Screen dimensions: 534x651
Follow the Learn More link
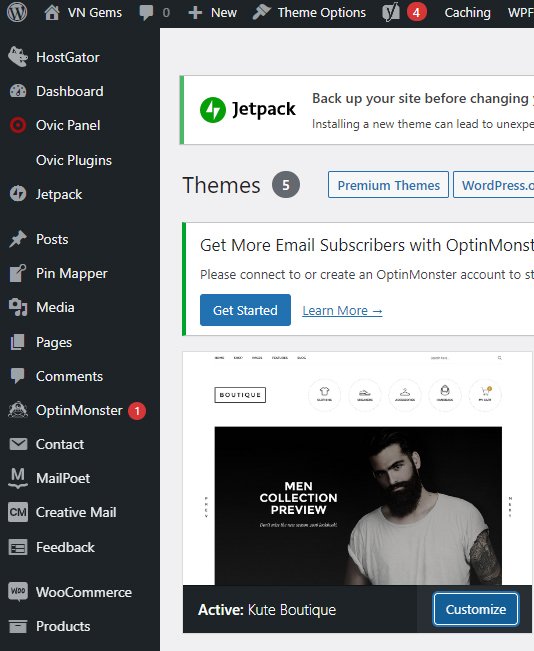[342, 311]
